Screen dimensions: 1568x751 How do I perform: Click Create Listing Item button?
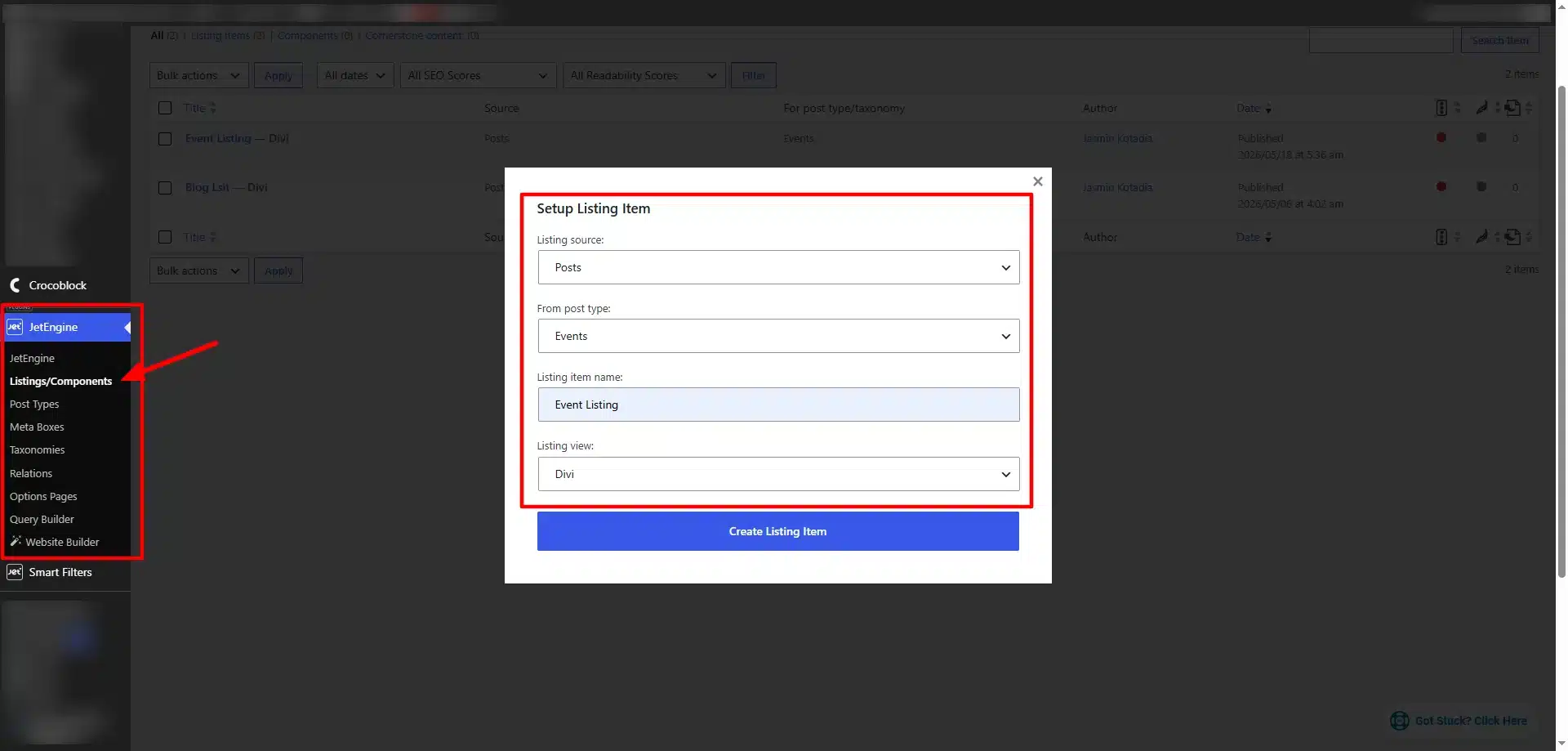[777, 531]
